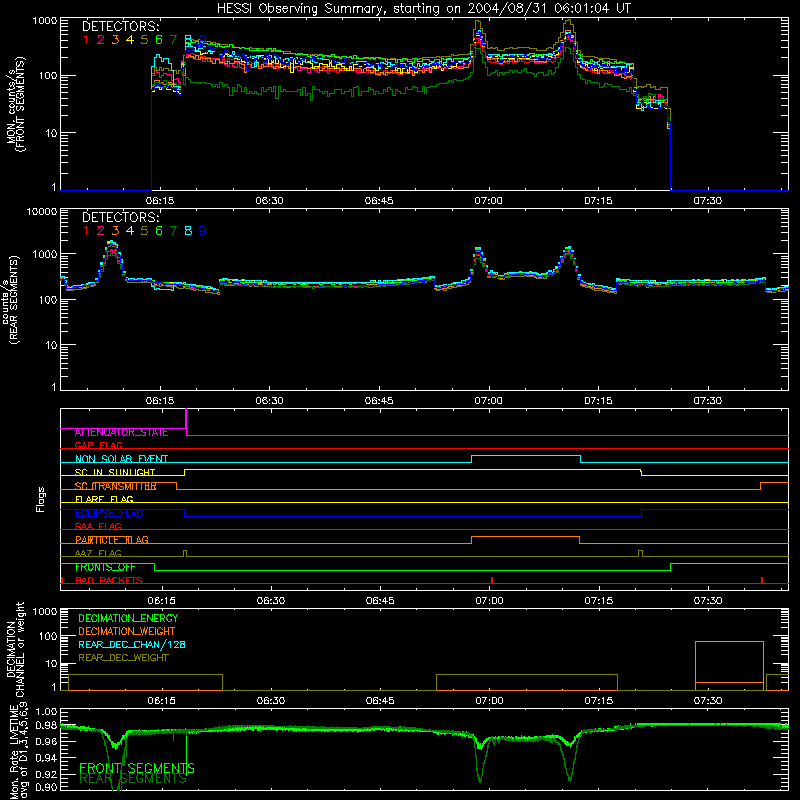Image resolution: width=800 pixels, height=800 pixels.
Task: Click olive detector 5 in front segments legend
Action: pos(144,40)
